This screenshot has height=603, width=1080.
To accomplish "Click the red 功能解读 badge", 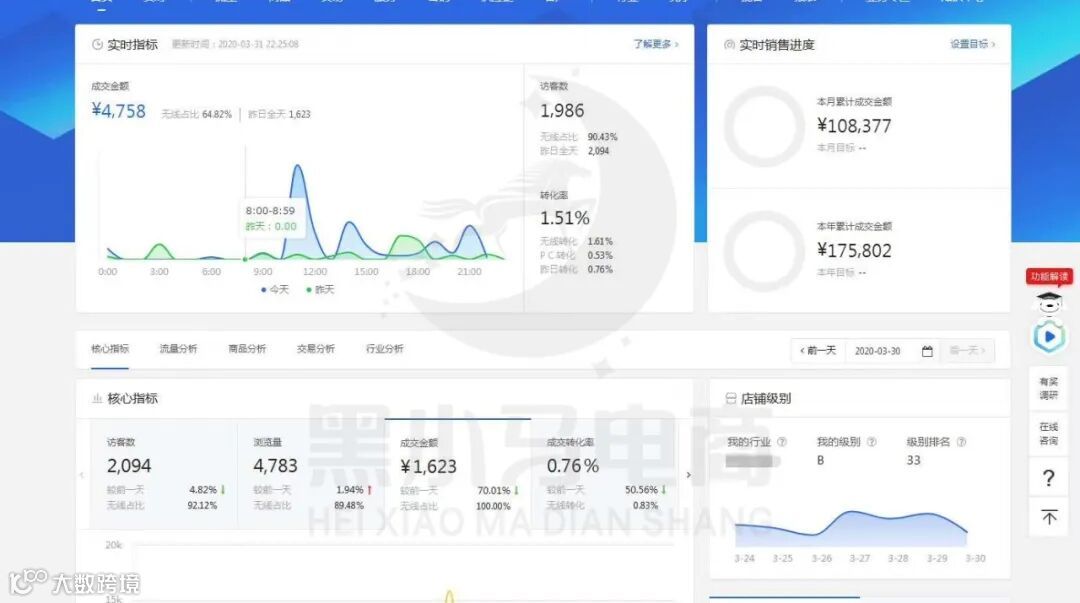I will tap(1049, 276).
